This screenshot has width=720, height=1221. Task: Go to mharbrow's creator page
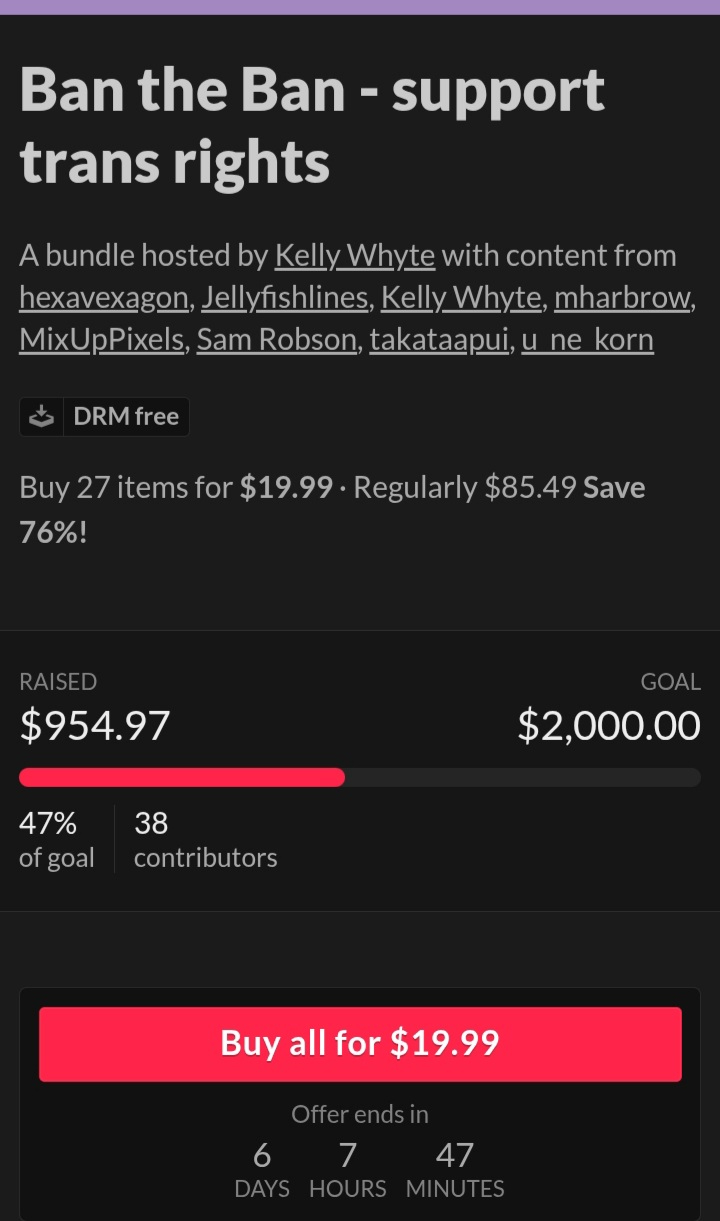pyautogui.click(x=622, y=298)
